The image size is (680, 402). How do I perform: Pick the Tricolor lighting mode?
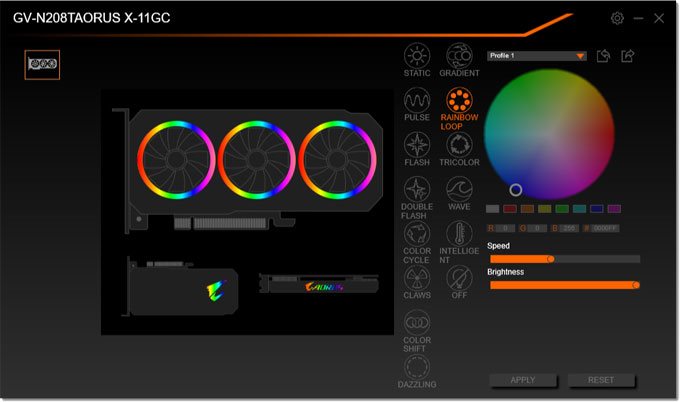pos(459,145)
